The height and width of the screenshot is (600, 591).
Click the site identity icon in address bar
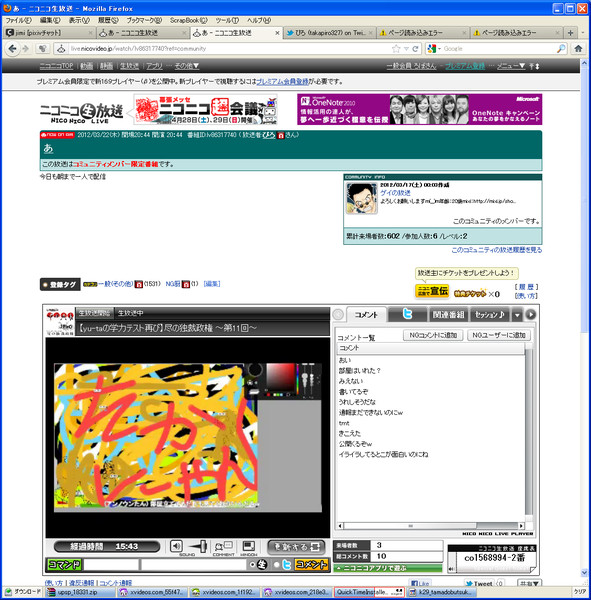[60, 49]
